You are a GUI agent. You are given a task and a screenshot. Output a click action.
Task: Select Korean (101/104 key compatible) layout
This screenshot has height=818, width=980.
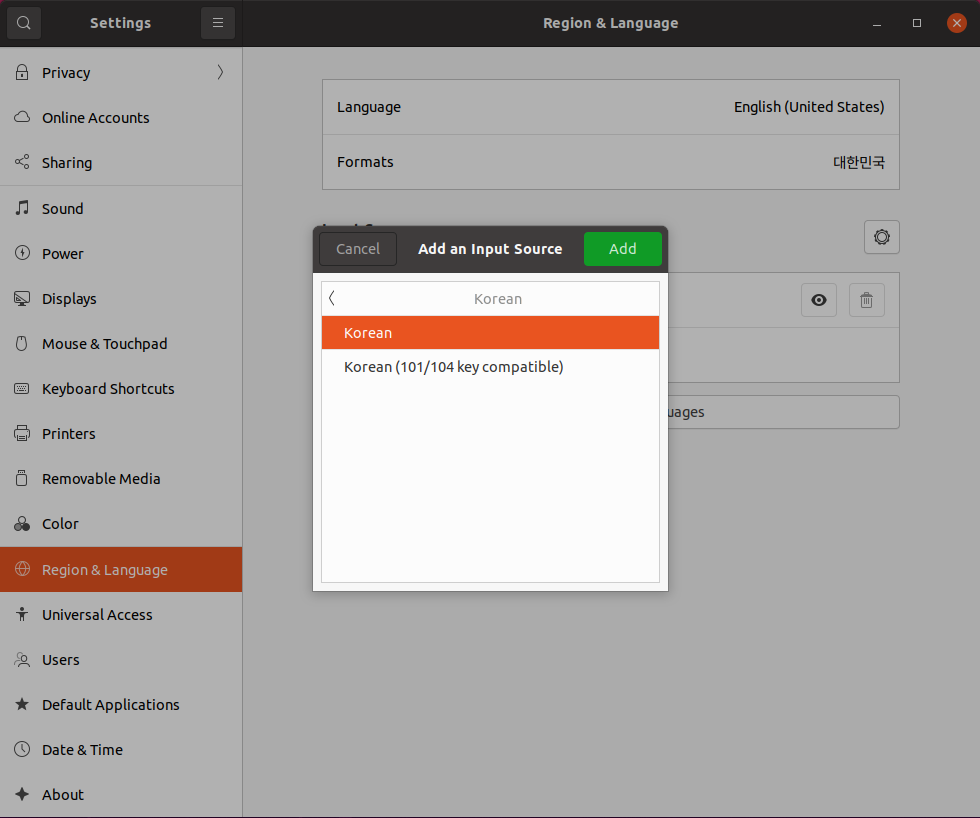[454, 367]
